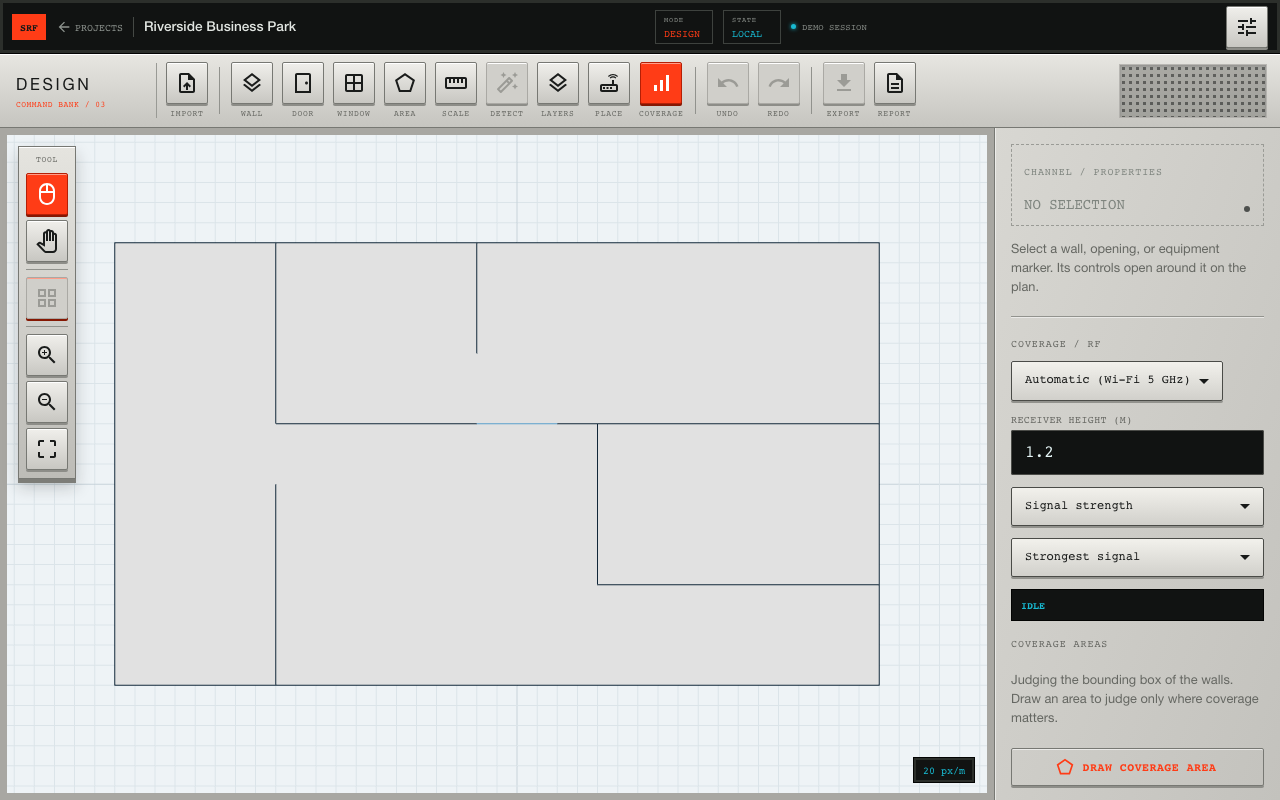Image resolution: width=1280 pixels, height=800 pixels.
Task: Select the Place router tool
Action: tap(609, 84)
